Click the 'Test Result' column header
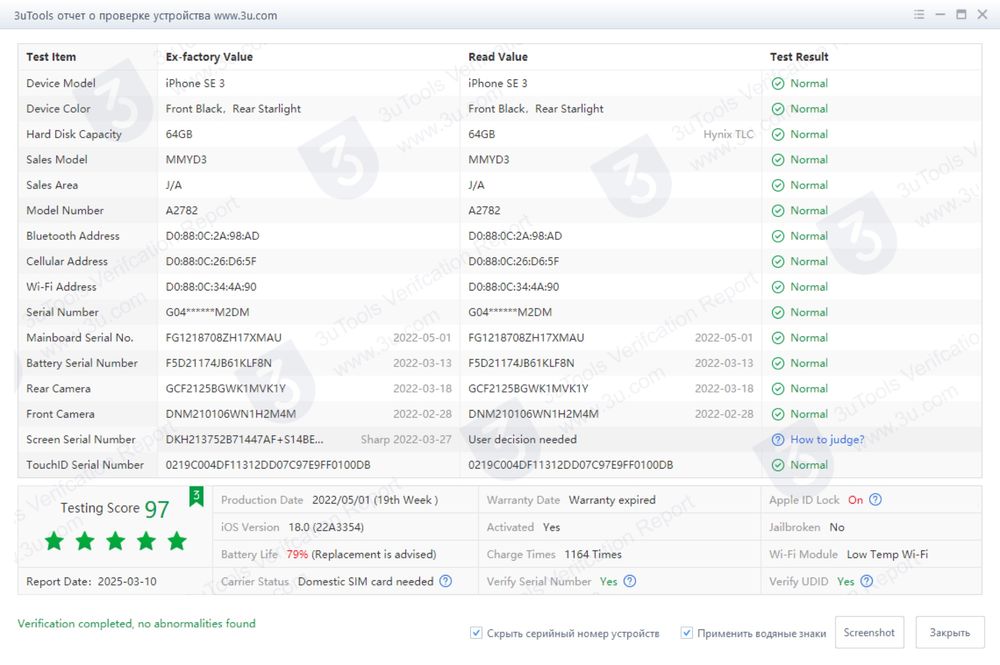Viewport: 1000px width, 665px height. coord(799,57)
